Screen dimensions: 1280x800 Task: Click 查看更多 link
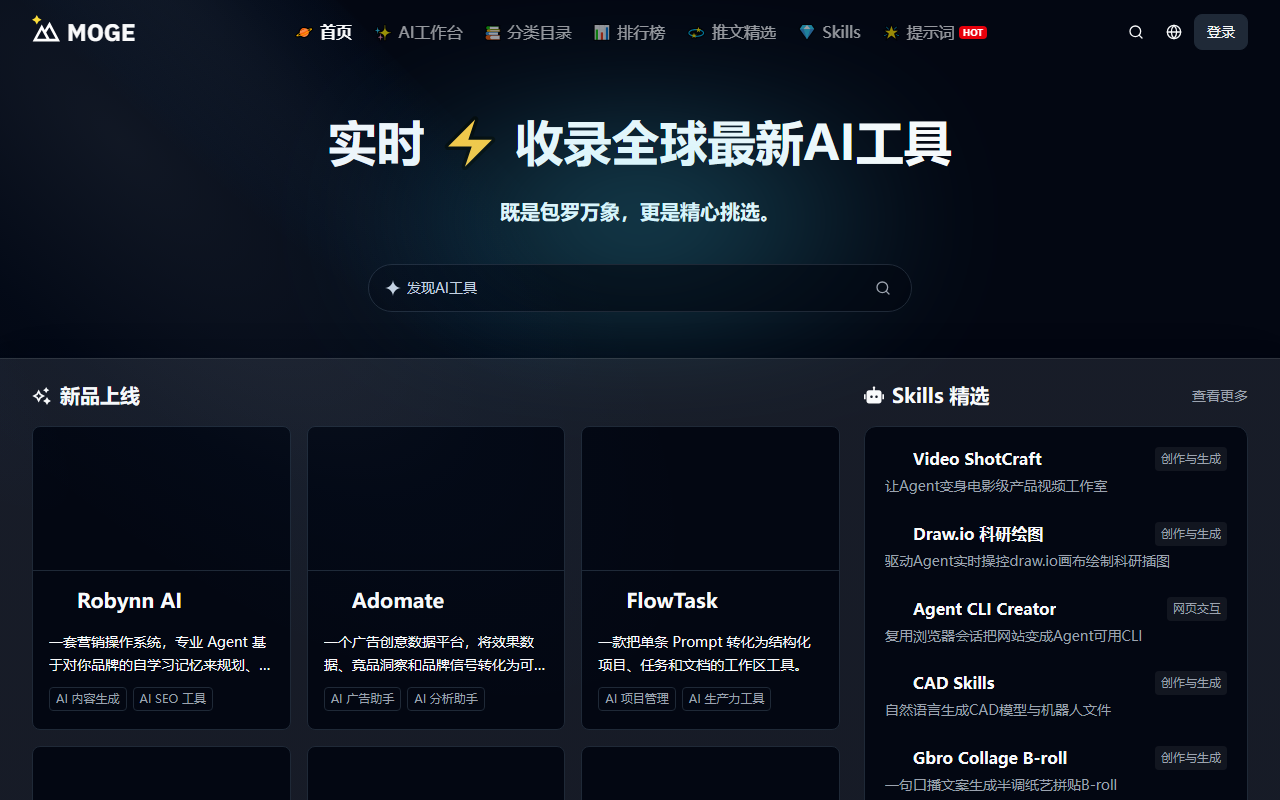(x=1220, y=396)
